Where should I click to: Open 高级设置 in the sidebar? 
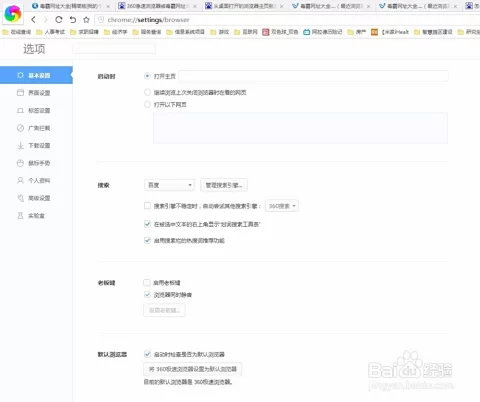[x=36, y=198]
